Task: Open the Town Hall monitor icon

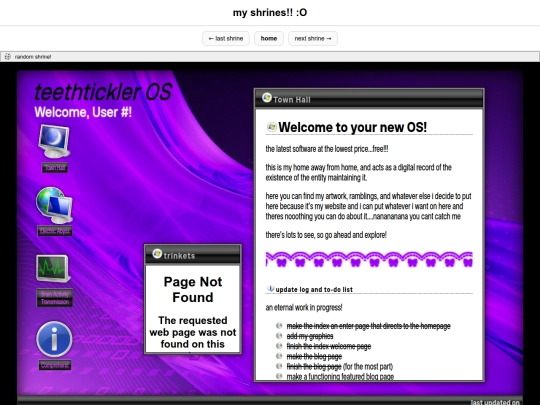Action: tap(54, 141)
